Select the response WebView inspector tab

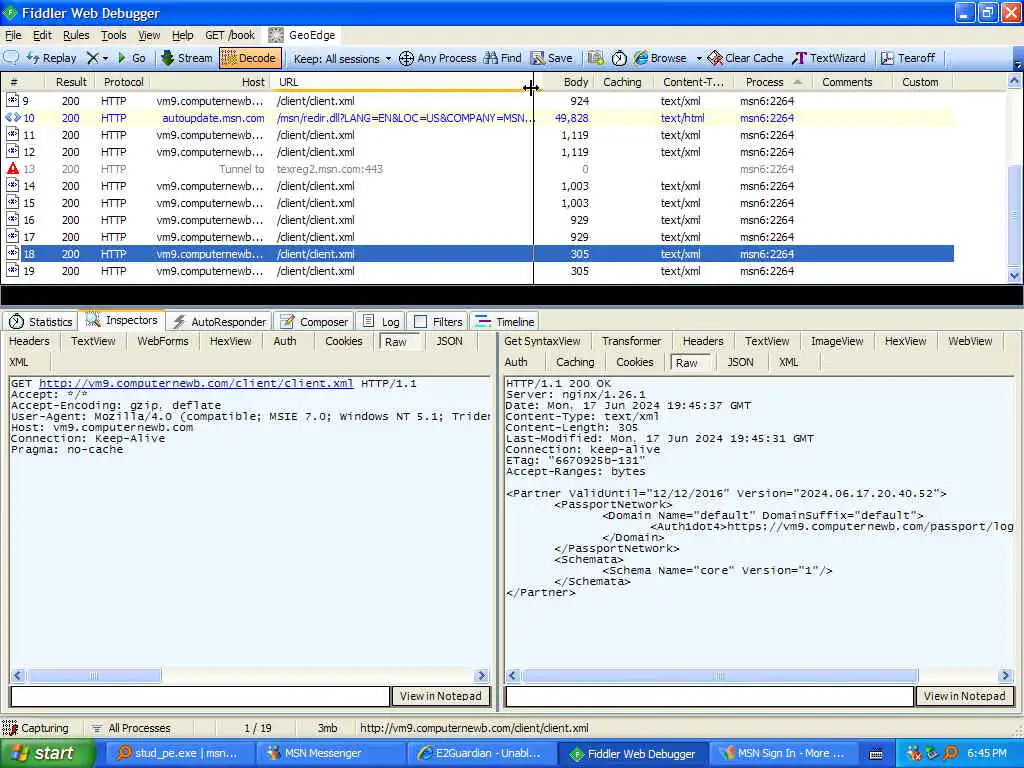(x=970, y=341)
